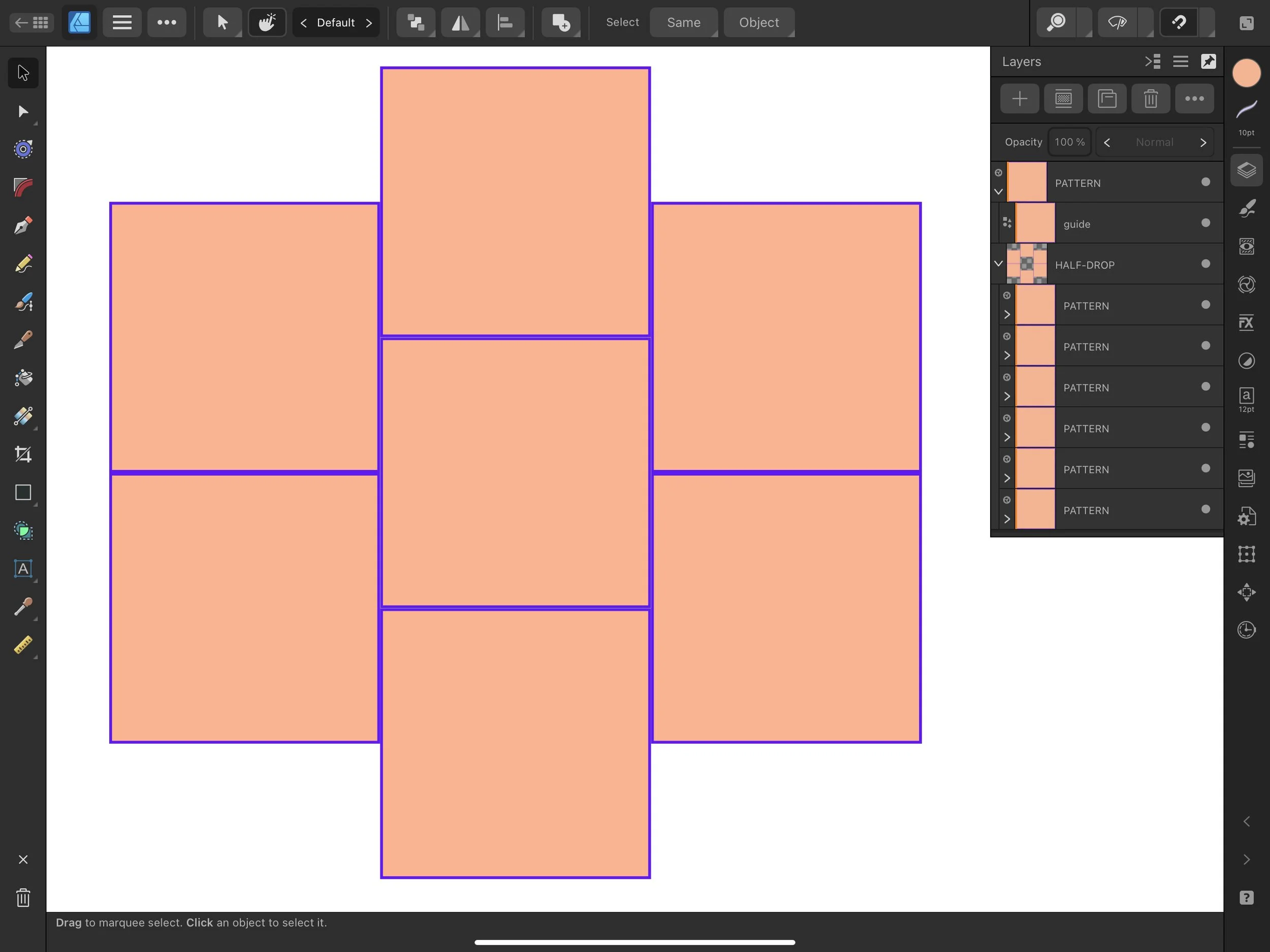The height and width of the screenshot is (952, 1270).
Task: Open the blend mode dropdown set to Normal
Action: 1155,142
